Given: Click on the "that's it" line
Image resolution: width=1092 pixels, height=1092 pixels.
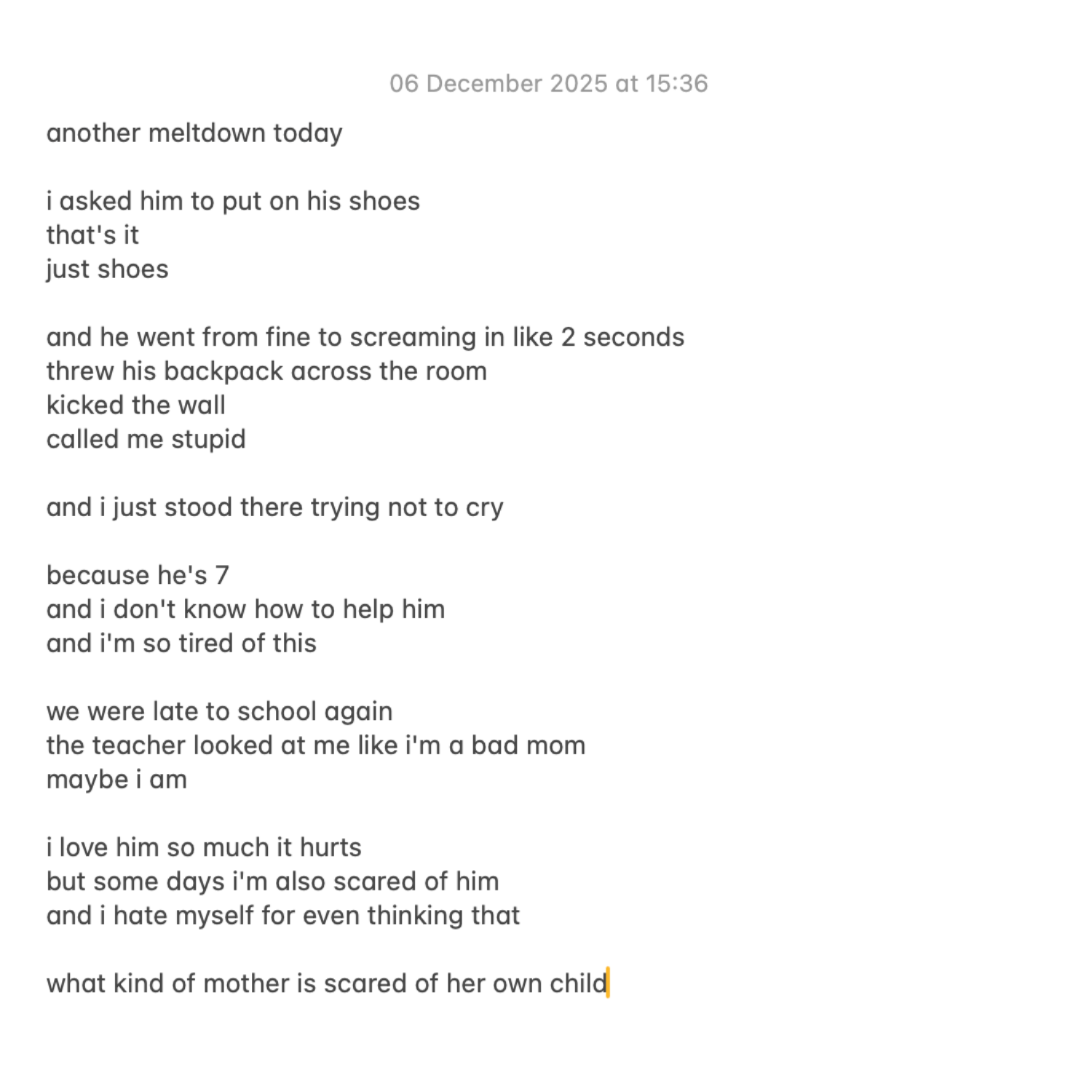Looking at the screenshot, I should (x=92, y=235).
